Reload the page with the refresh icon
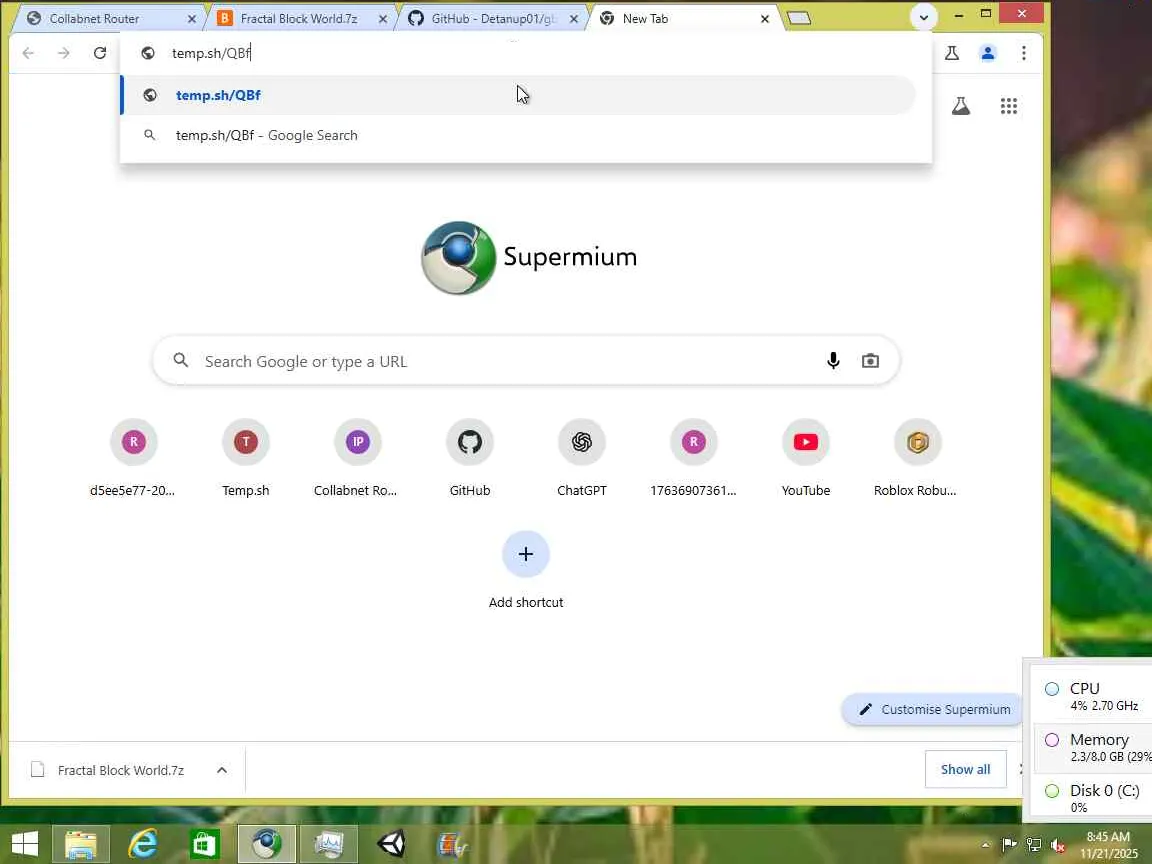1152x864 pixels. click(100, 53)
